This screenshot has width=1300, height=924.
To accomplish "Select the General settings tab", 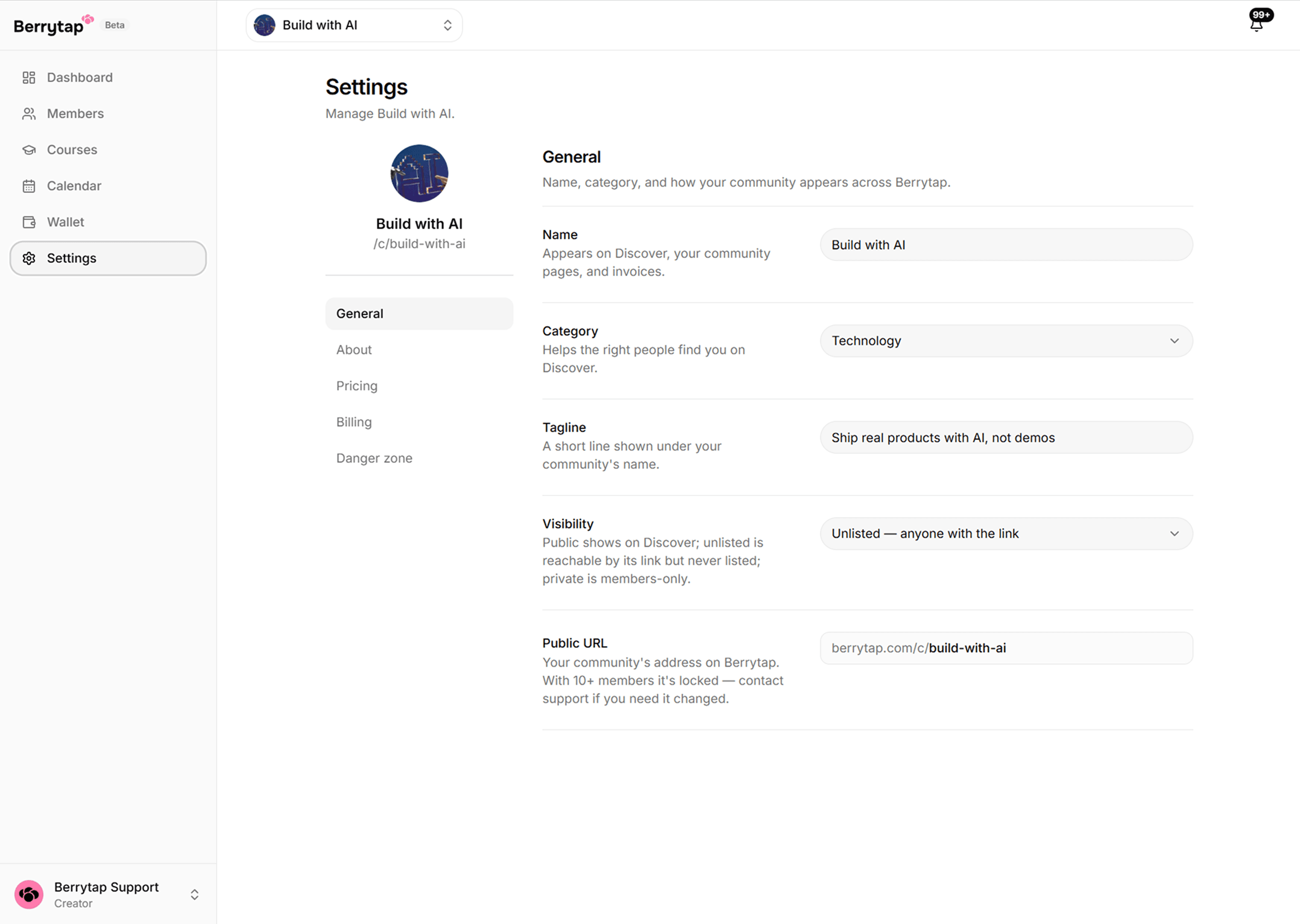I will (x=419, y=314).
